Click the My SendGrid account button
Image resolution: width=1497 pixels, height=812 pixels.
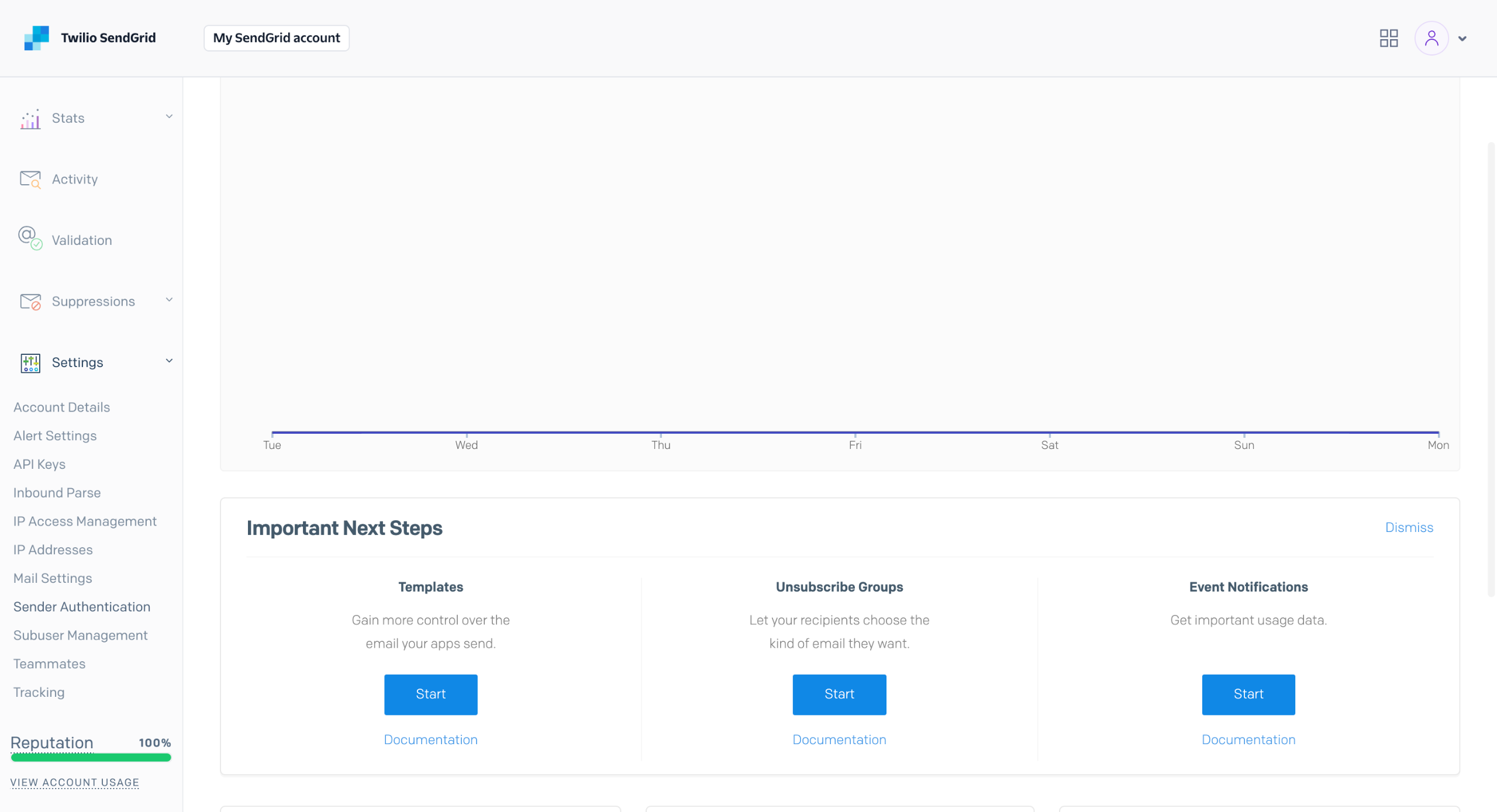coord(276,38)
